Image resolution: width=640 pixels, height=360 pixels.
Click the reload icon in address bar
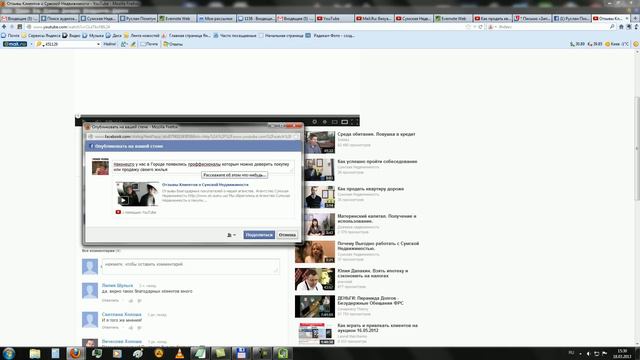(481, 27)
